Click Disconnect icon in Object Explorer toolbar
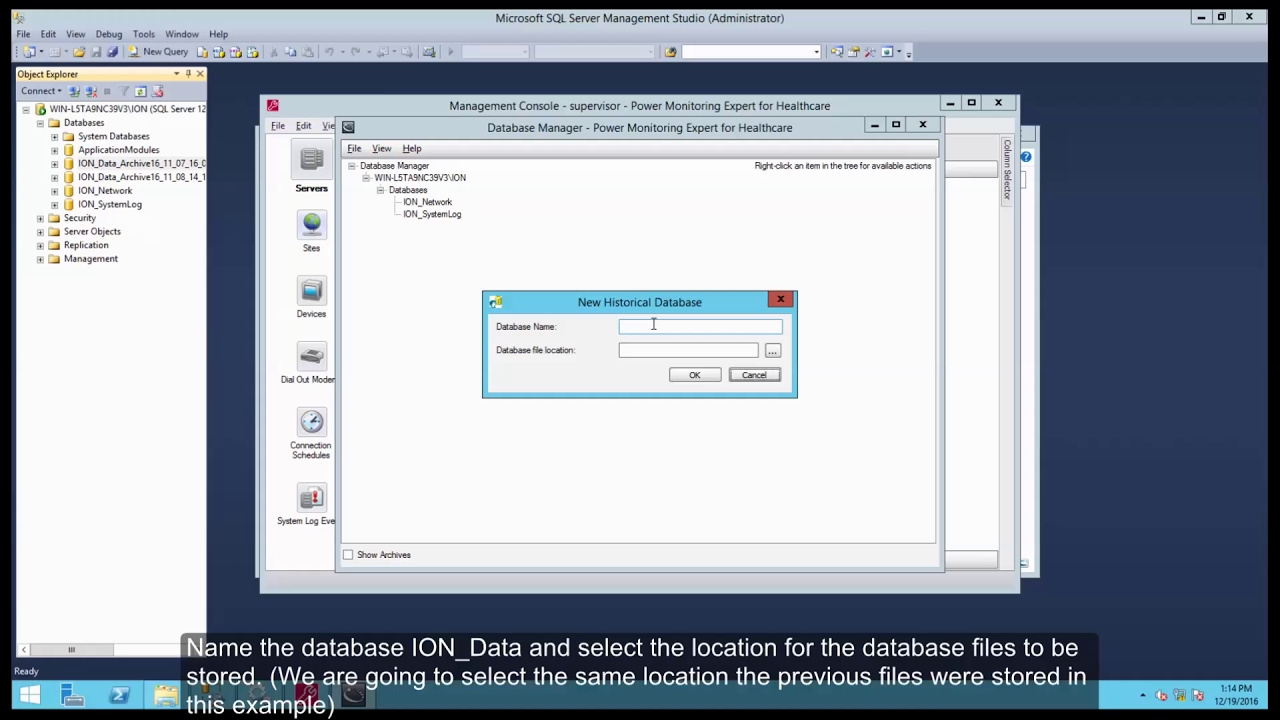The image size is (1280, 720). [91, 91]
